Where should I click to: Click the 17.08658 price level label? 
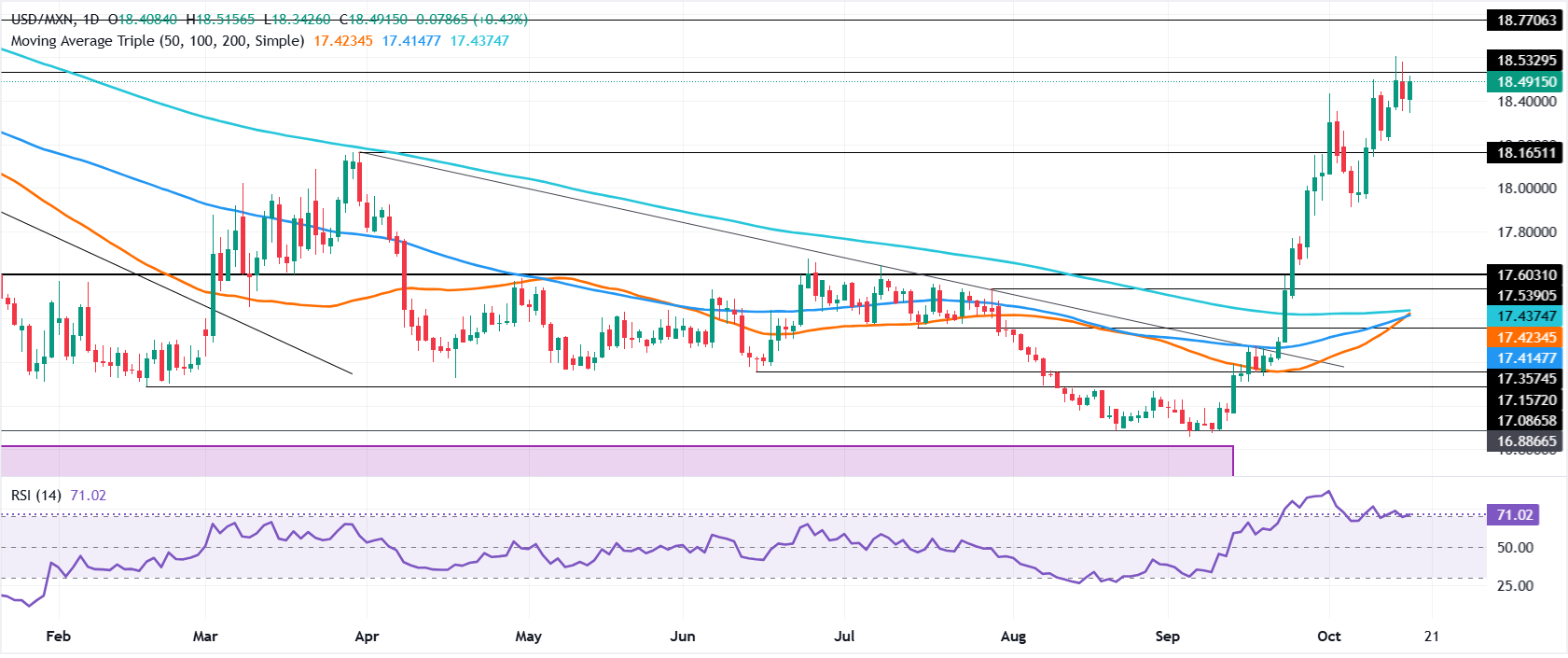[x=1526, y=421]
